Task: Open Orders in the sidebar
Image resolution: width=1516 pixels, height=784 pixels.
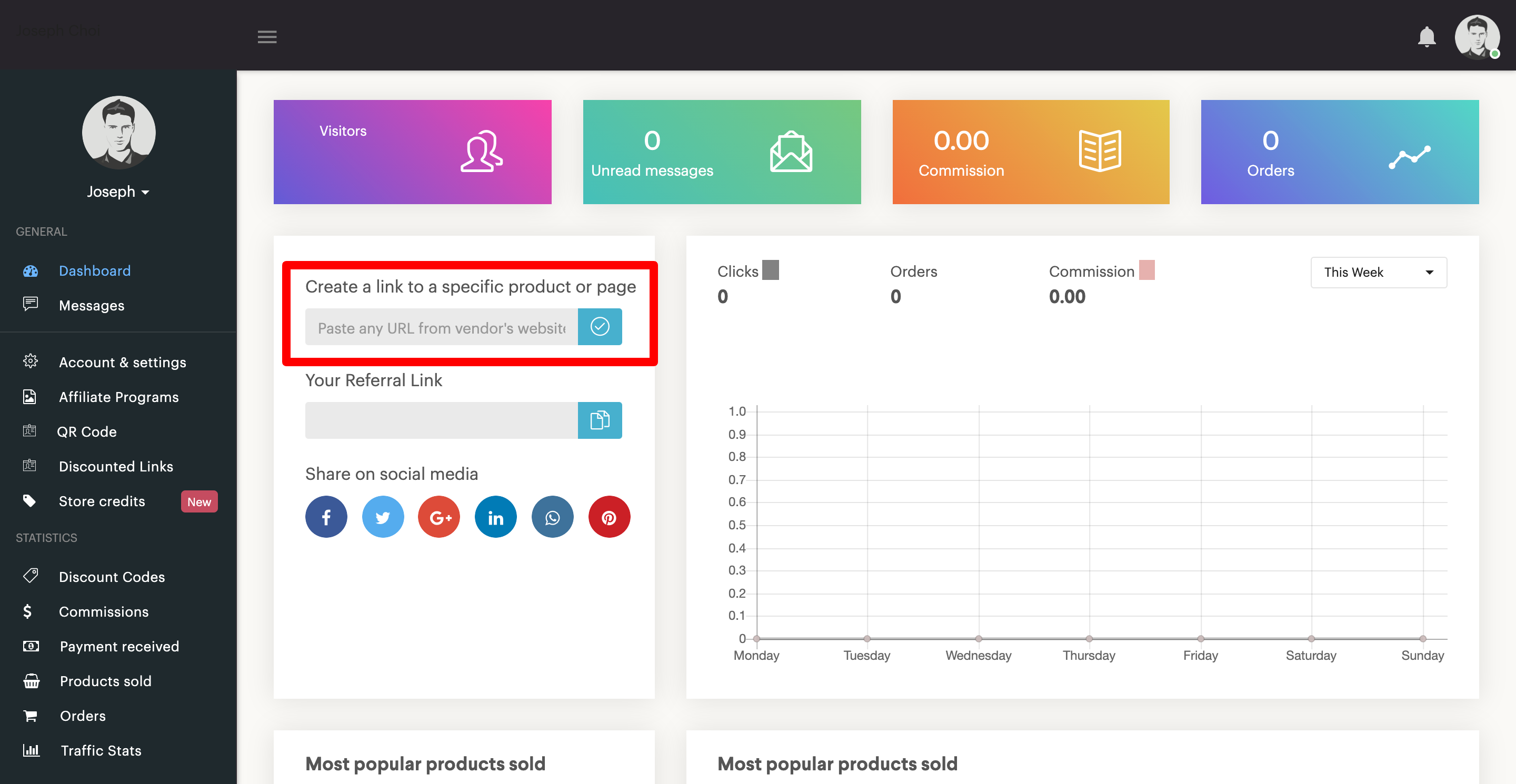Action: click(x=83, y=716)
